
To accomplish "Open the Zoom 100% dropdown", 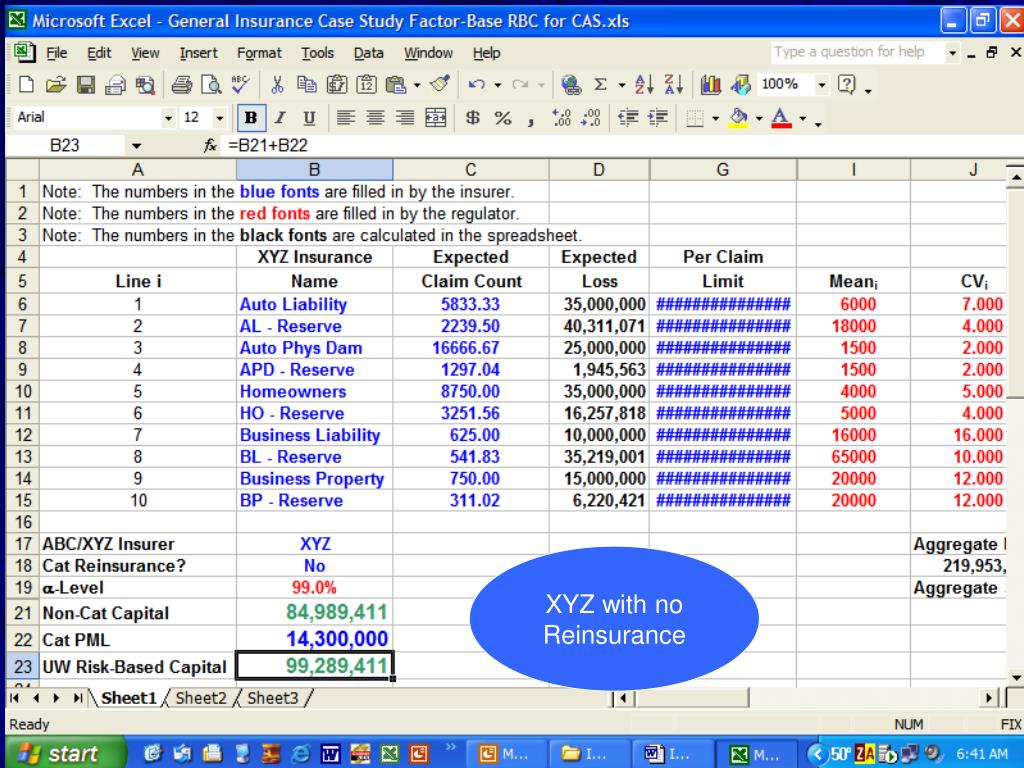I will (x=822, y=84).
